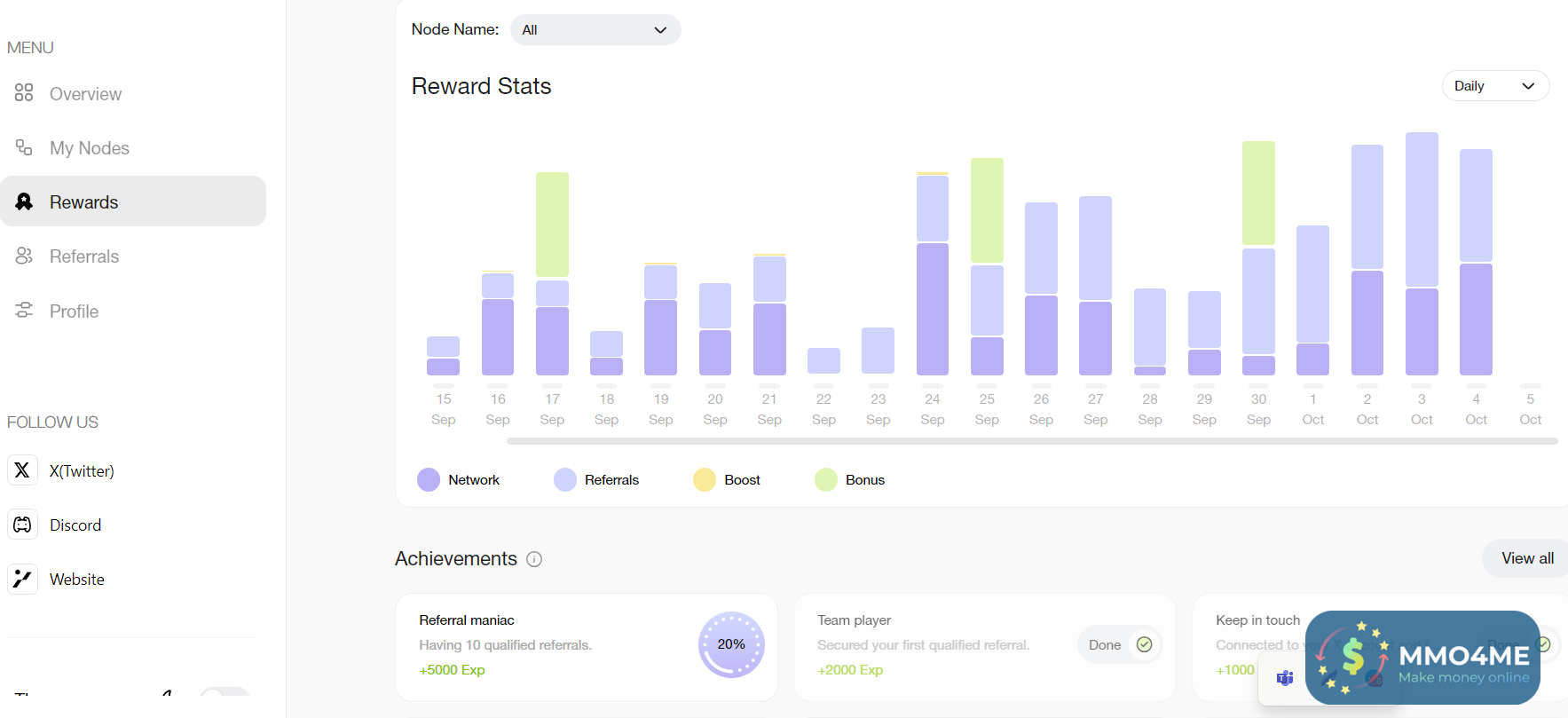Open Overview via its grid icon

24,93
